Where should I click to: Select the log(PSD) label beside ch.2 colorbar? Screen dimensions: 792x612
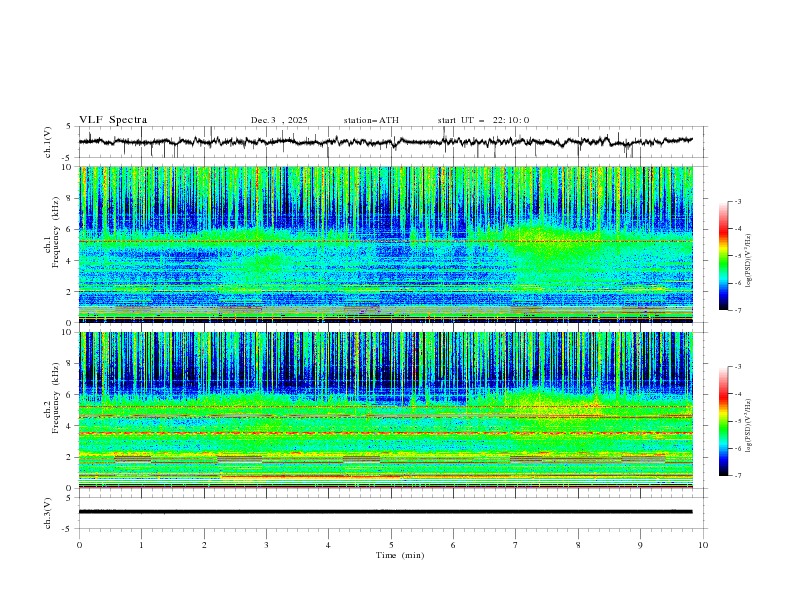click(749, 425)
